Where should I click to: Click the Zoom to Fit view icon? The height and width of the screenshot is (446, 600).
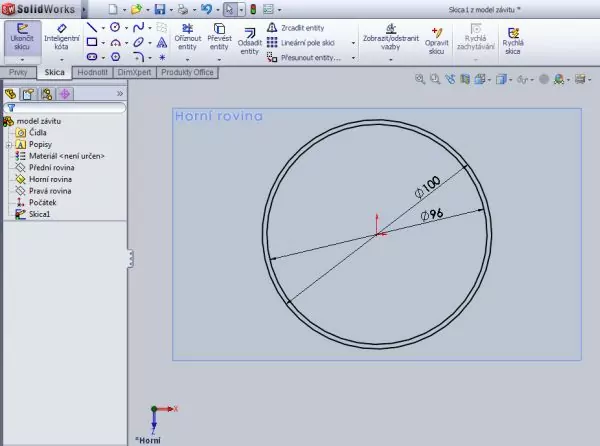coord(418,78)
